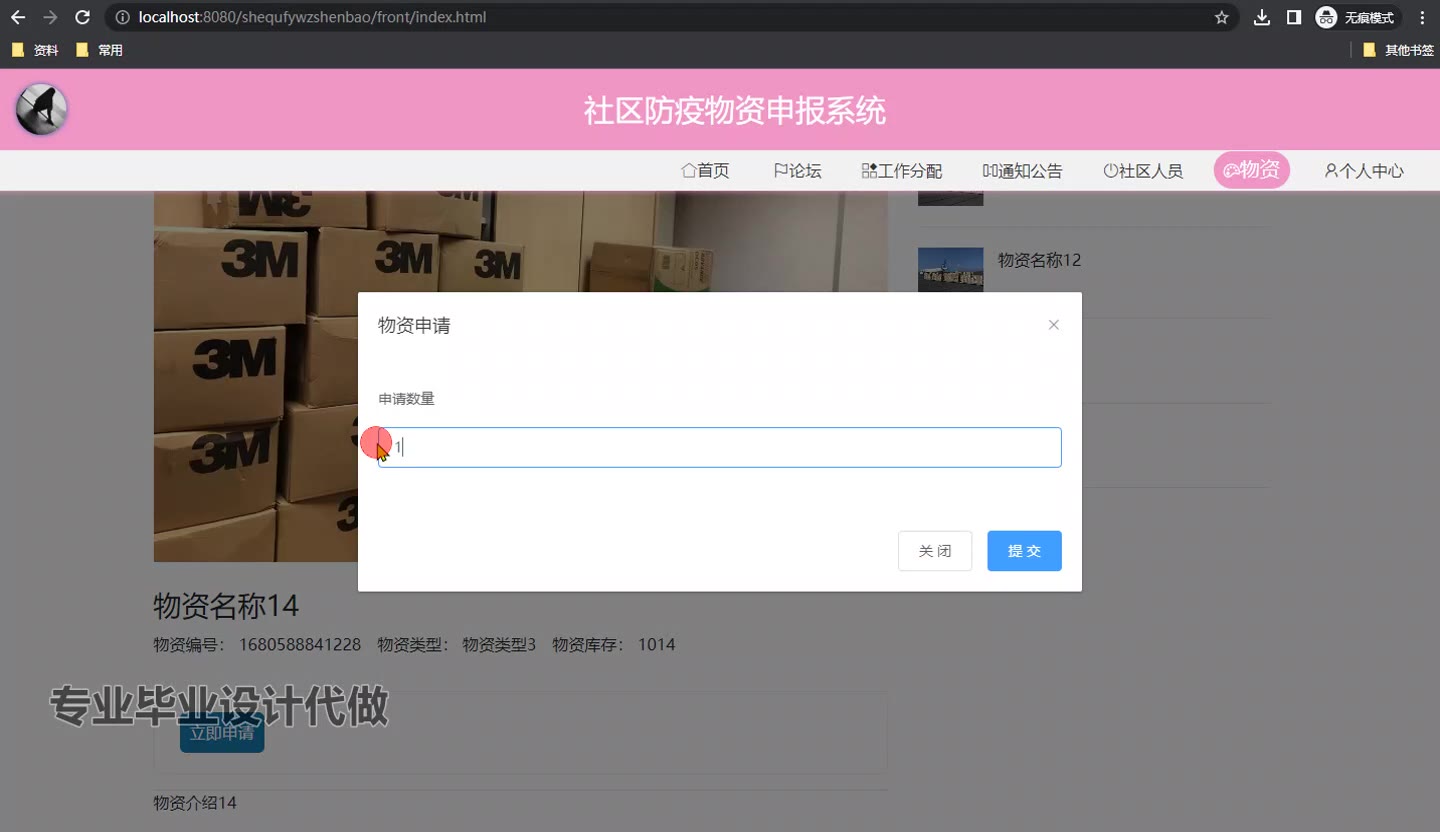Click the 立即申请 button
The image size is (1440, 832).
(x=222, y=732)
